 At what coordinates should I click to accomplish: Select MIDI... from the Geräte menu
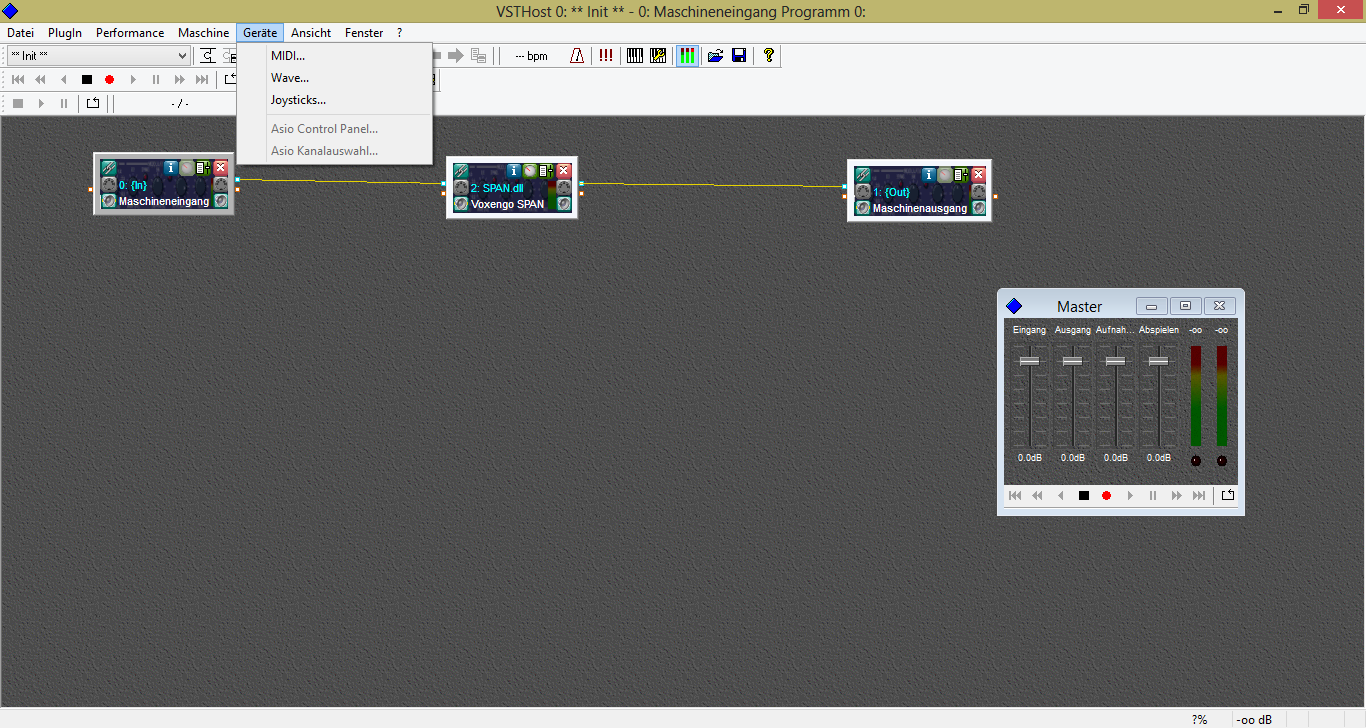click(x=288, y=56)
